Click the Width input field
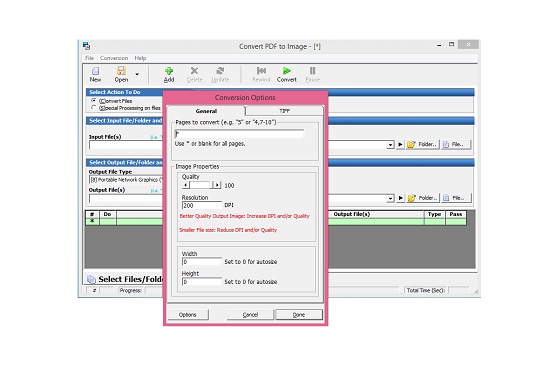This screenshot has width=550, height=377. coord(202,262)
